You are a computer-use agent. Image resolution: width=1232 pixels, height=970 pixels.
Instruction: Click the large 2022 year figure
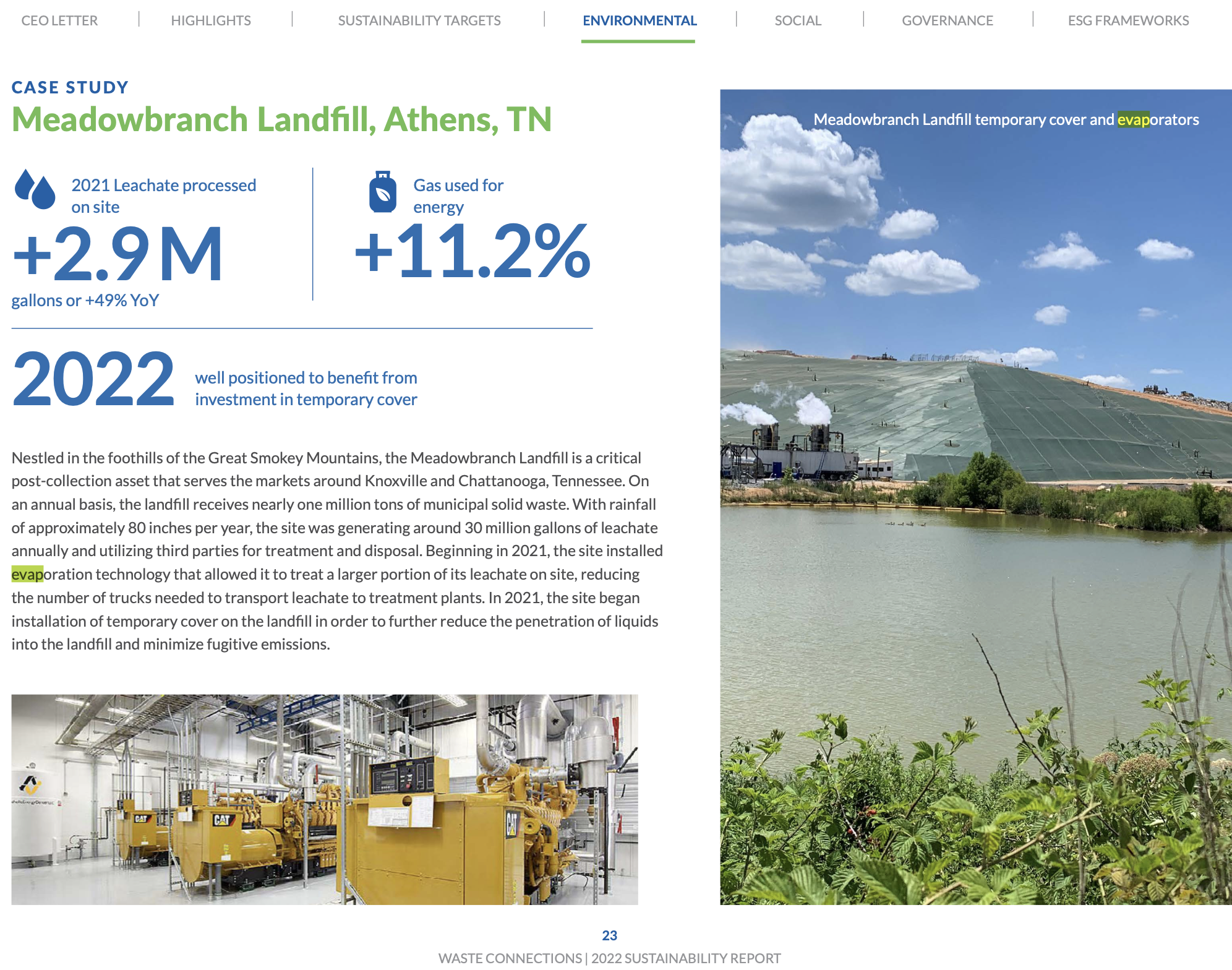[93, 379]
